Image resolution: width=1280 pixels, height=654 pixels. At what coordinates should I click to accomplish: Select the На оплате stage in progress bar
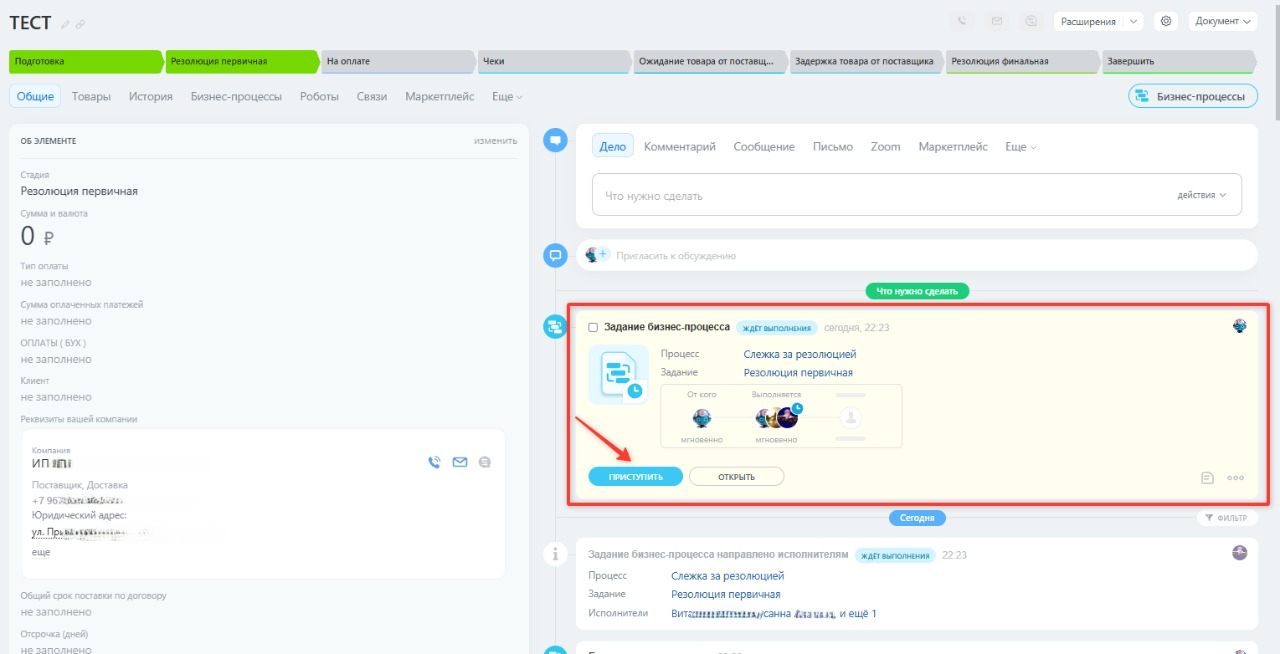coord(398,61)
